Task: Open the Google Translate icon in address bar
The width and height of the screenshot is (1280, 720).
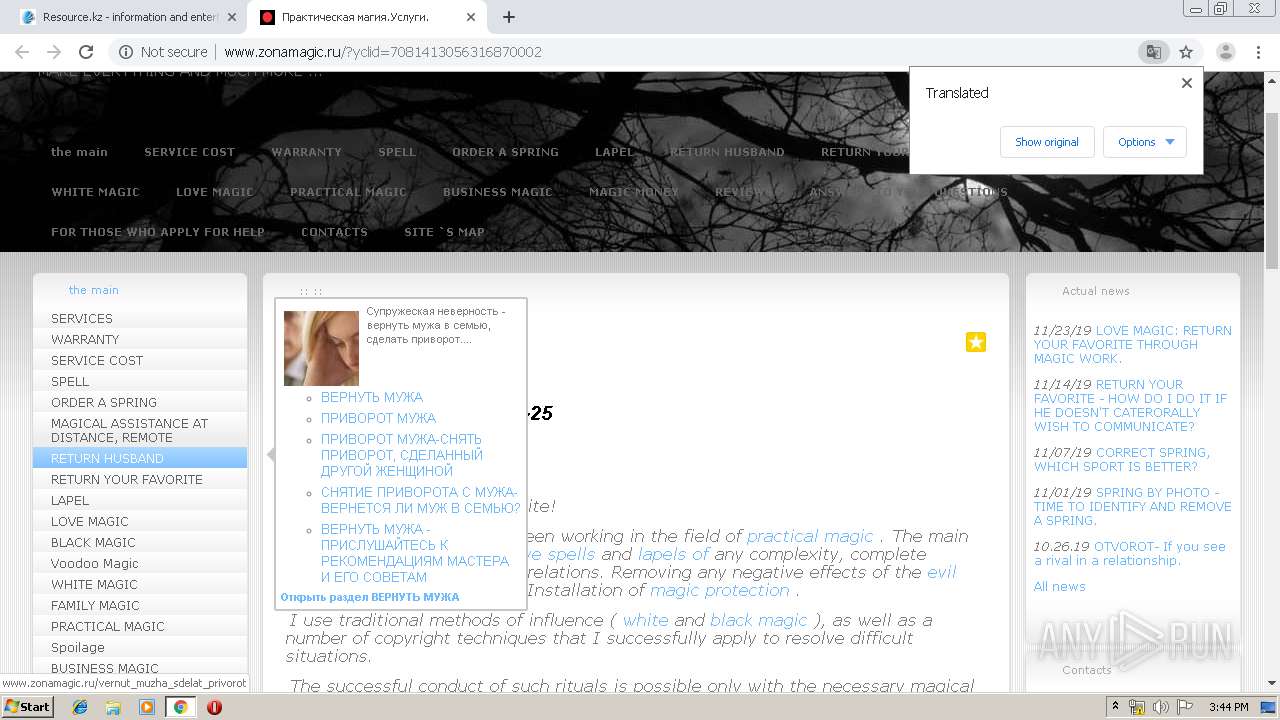Action: coord(1153,52)
